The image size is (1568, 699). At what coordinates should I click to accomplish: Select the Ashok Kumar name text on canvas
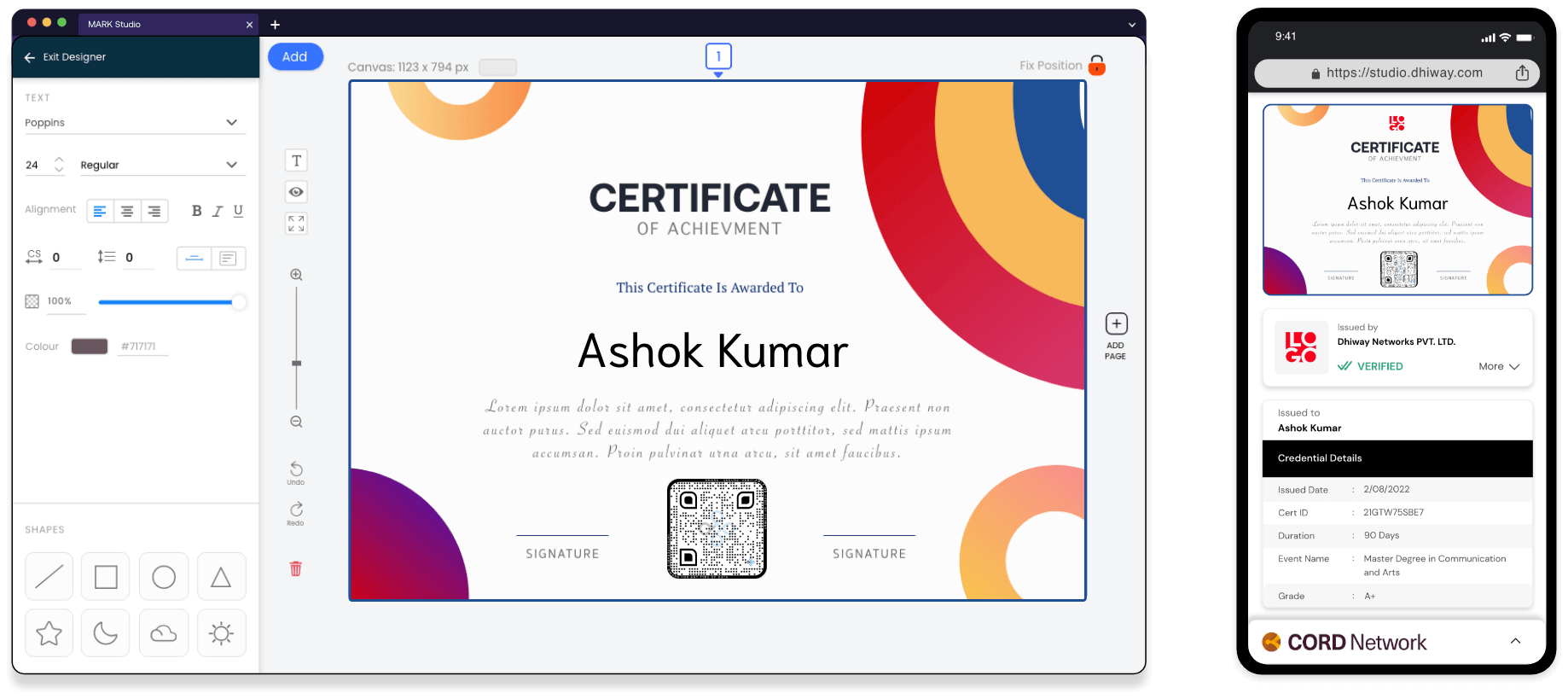coord(713,351)
